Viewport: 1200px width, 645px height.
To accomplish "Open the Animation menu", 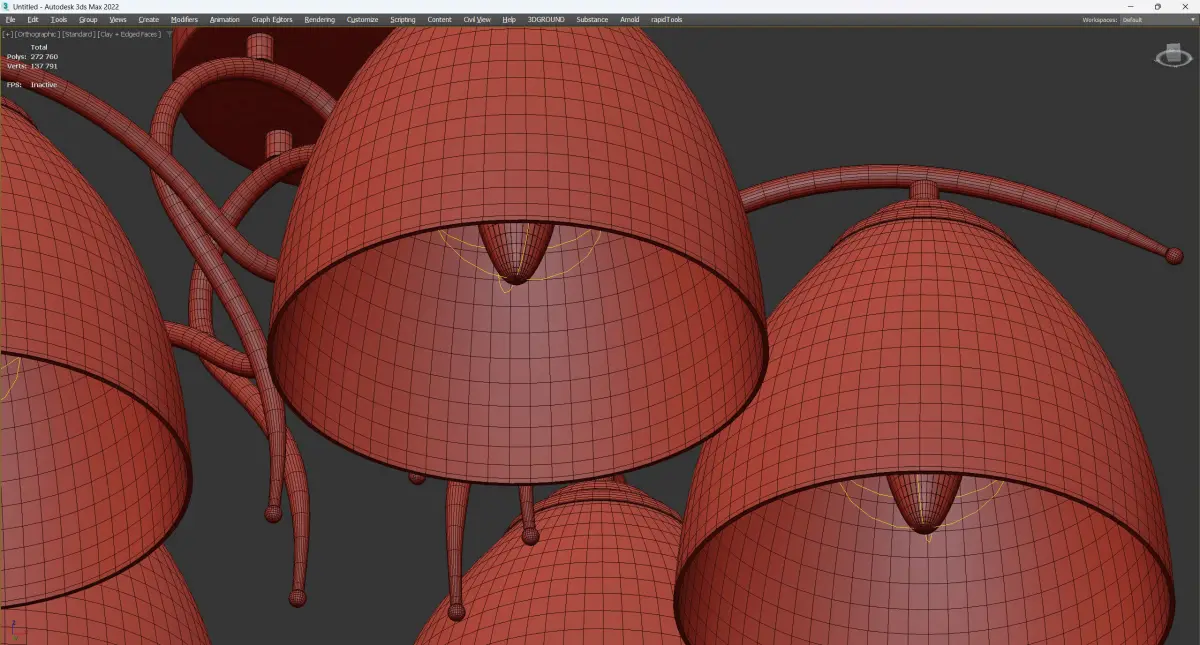I will [x=225, y=19].
